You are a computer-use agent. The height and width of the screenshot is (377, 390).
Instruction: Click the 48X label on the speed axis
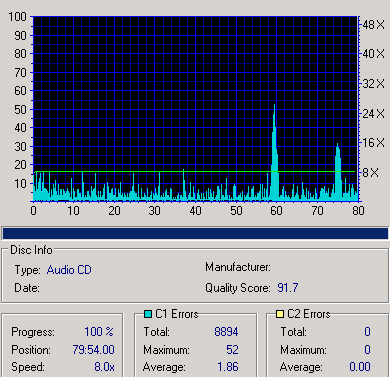coord(373,24)
